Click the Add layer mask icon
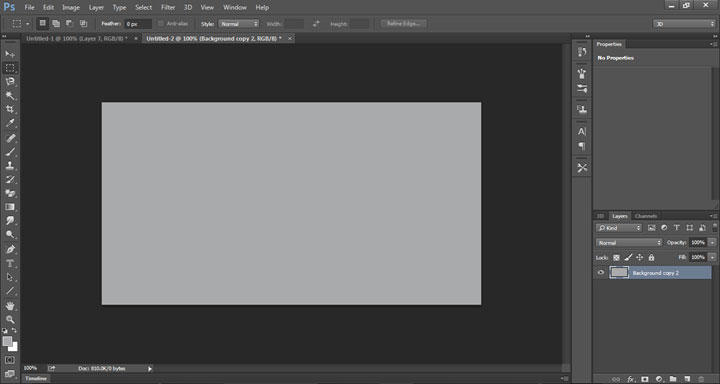The height and width of the screenshot is (384, 720). pos(645,379)
